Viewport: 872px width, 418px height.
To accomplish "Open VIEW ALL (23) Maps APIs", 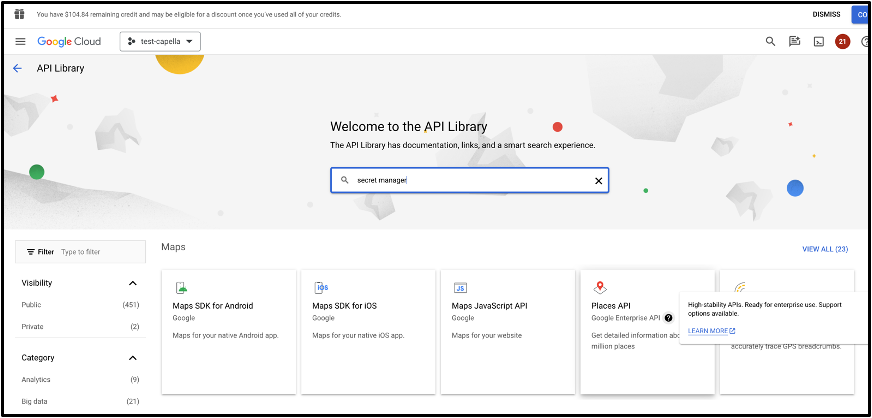I will click(x=825, y=249).
